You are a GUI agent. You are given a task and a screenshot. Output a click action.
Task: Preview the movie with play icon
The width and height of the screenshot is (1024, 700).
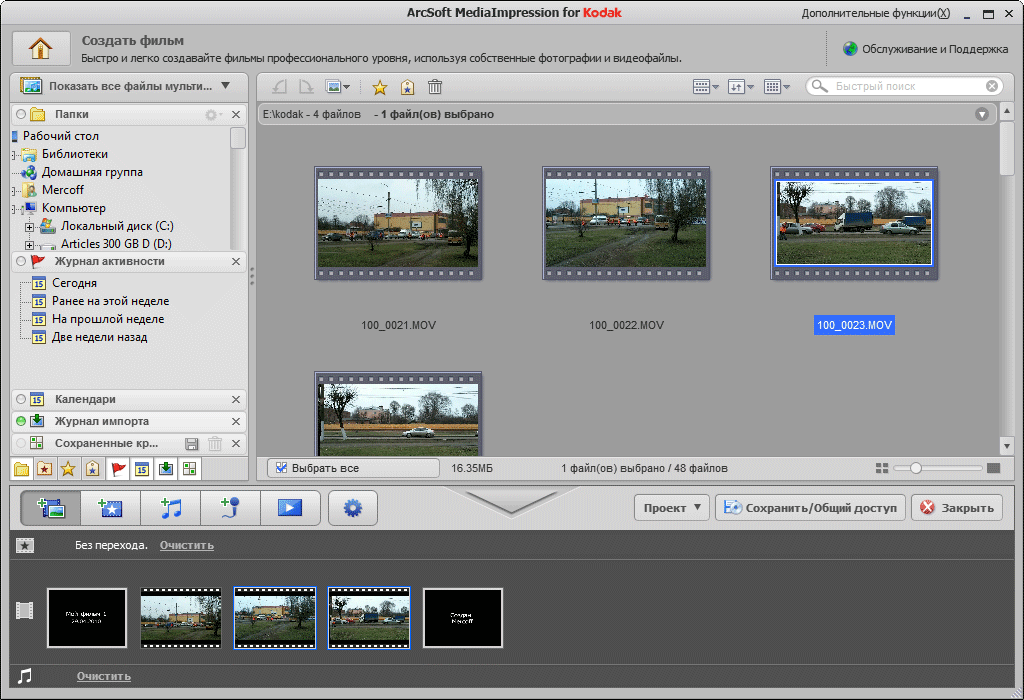290,508
